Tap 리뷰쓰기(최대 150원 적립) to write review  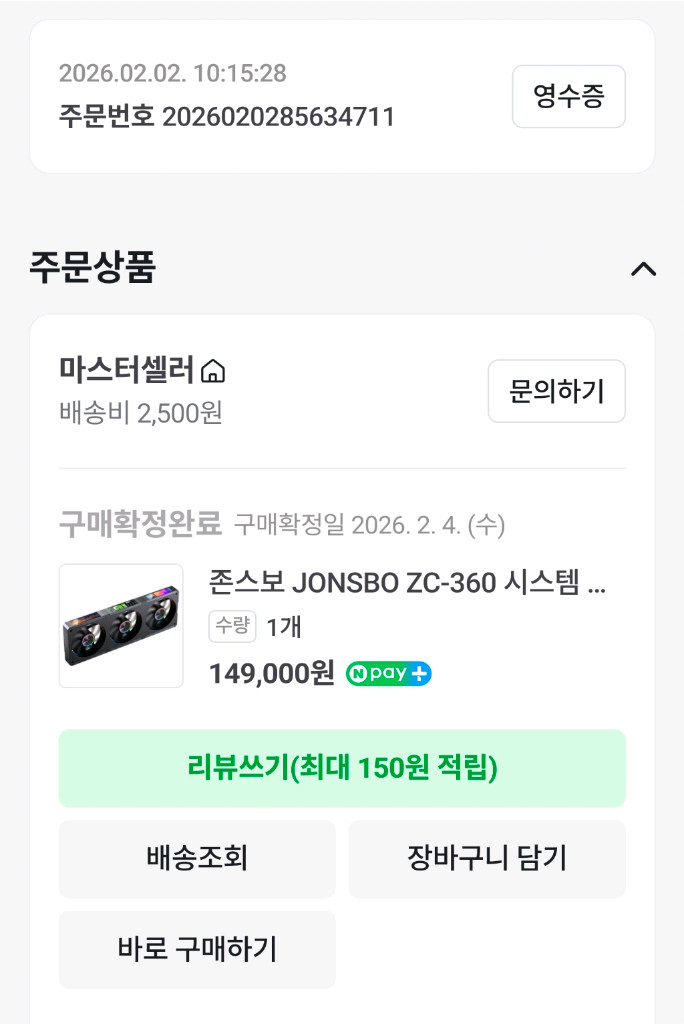pos(342,767)
